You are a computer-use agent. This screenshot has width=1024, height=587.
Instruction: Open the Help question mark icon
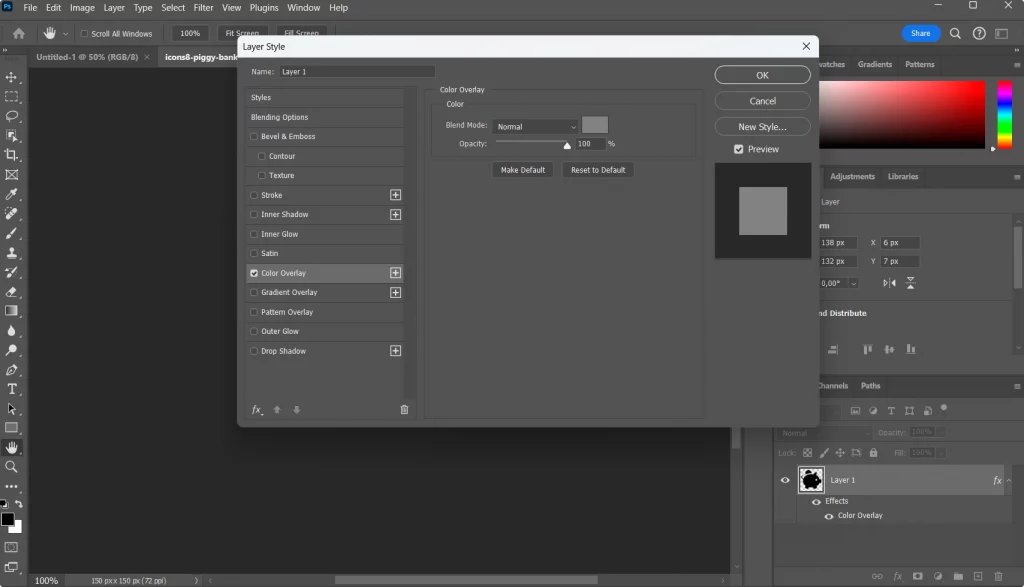coord(979,33)
